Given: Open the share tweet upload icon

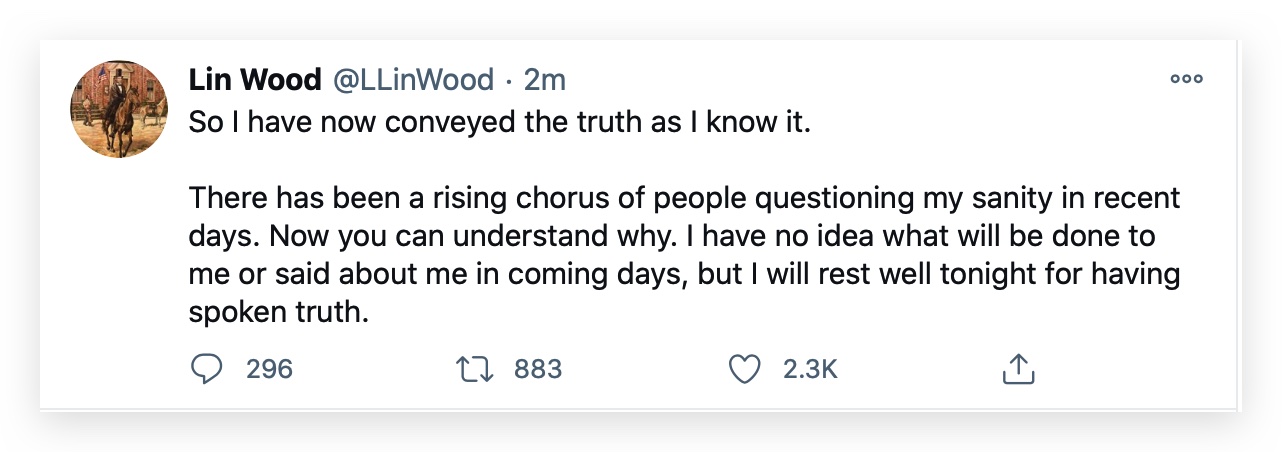Looking at the screenshot, I should (1017, 369).
